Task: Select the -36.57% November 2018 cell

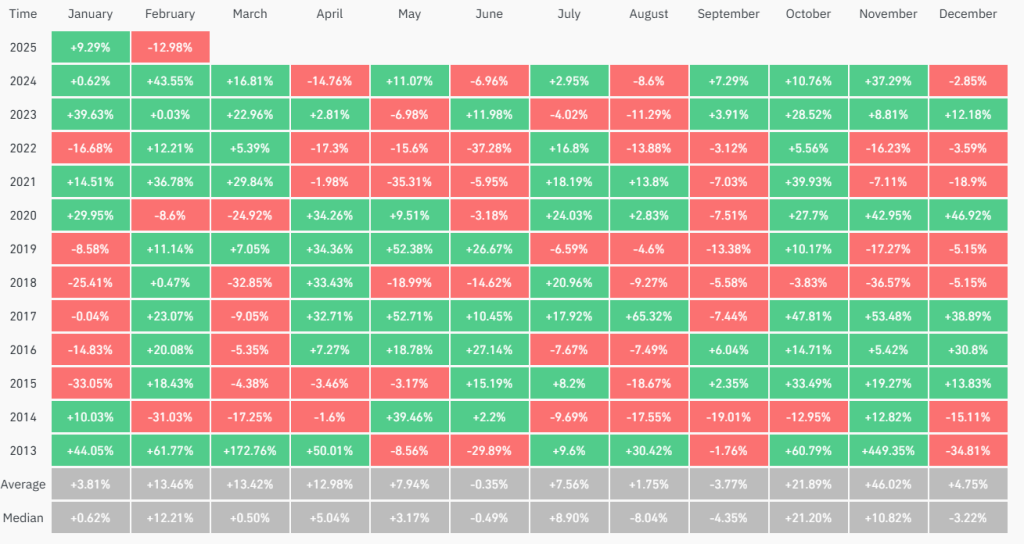Action: tap(888, 283)
